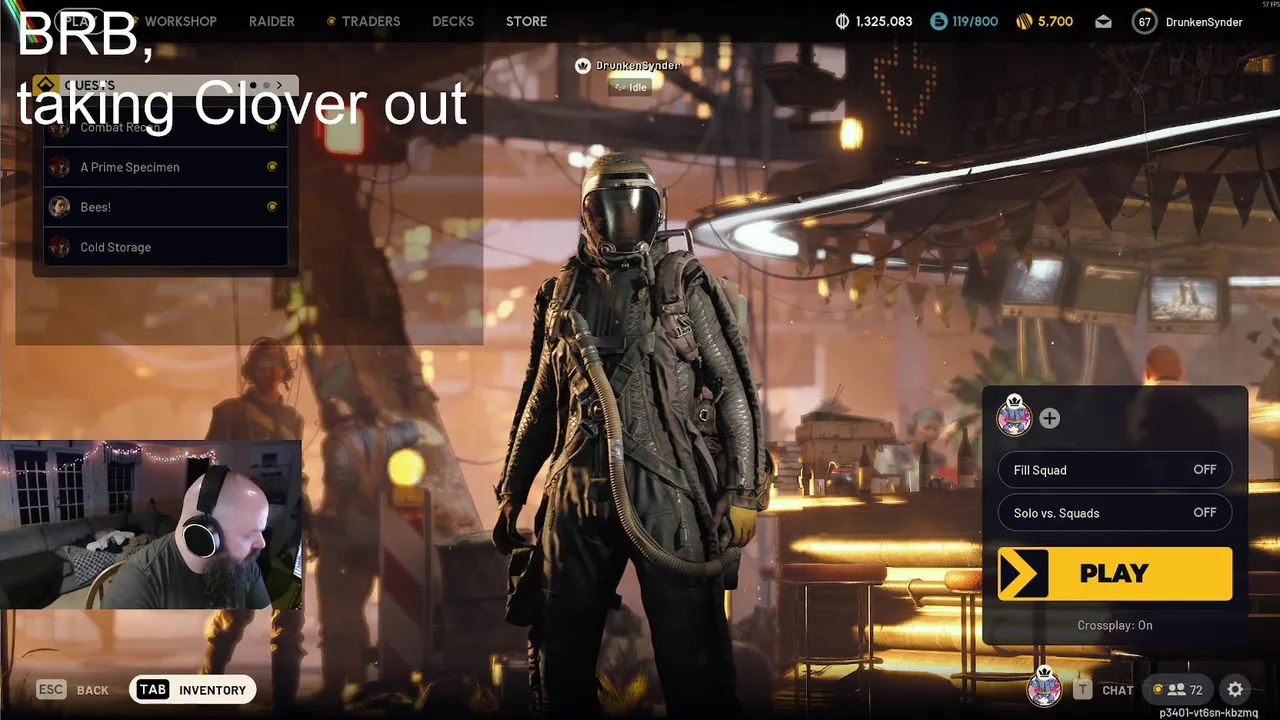
Task: Select the Combat Recon quest
Action: 166,127
